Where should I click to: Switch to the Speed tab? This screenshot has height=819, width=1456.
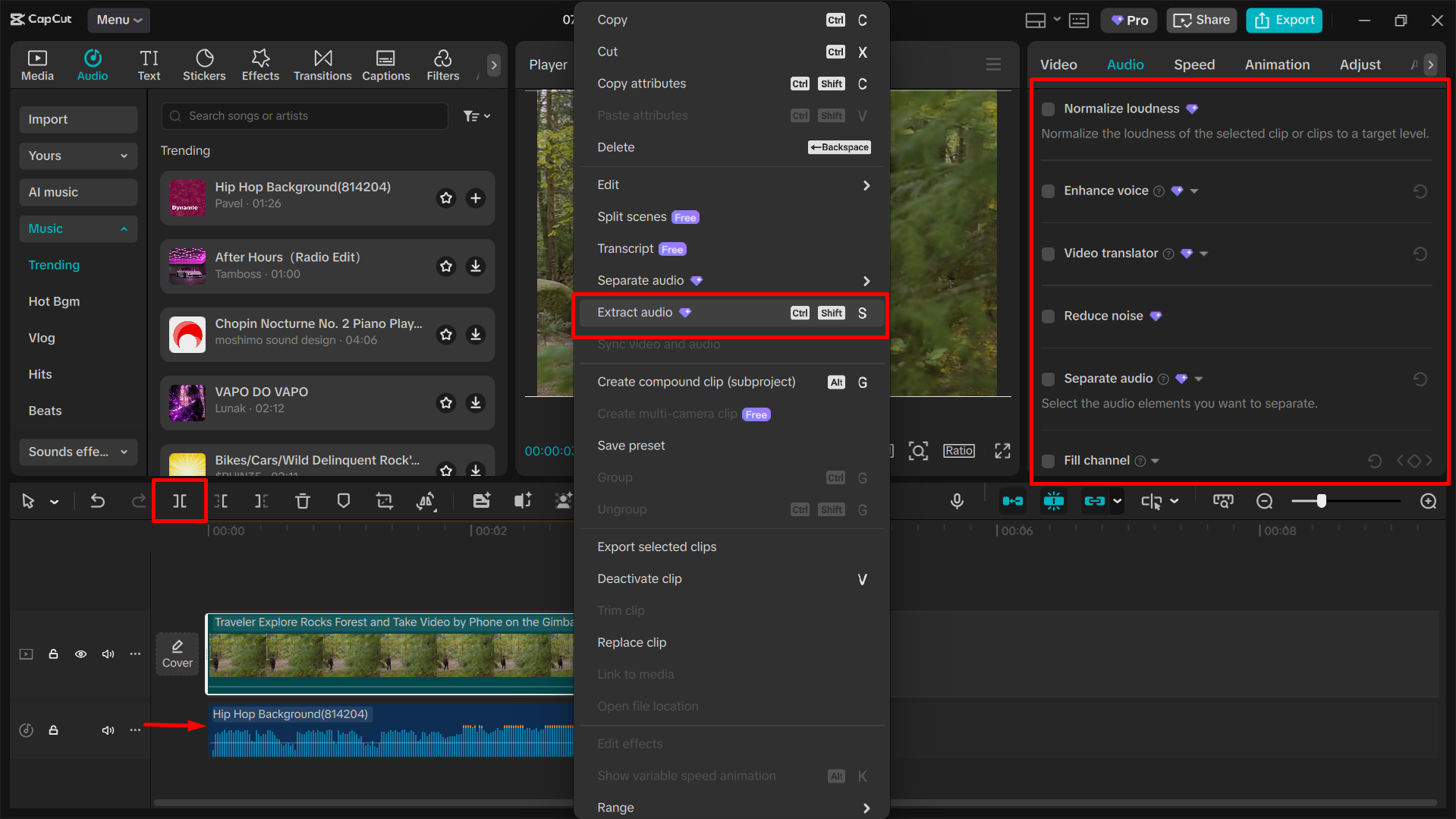coord(1194,65)
